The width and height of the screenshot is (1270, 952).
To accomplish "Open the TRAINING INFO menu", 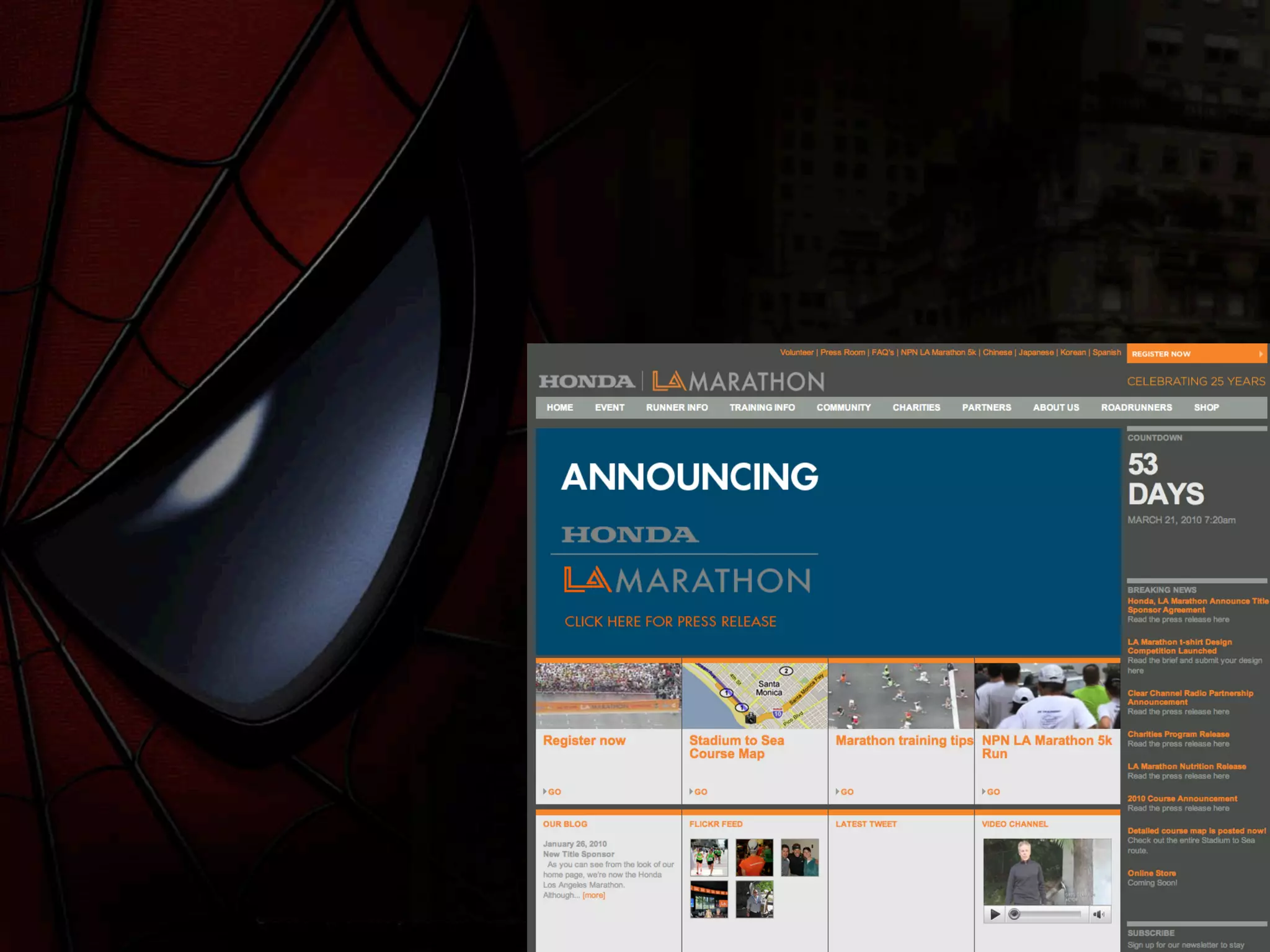I will 762,407.
